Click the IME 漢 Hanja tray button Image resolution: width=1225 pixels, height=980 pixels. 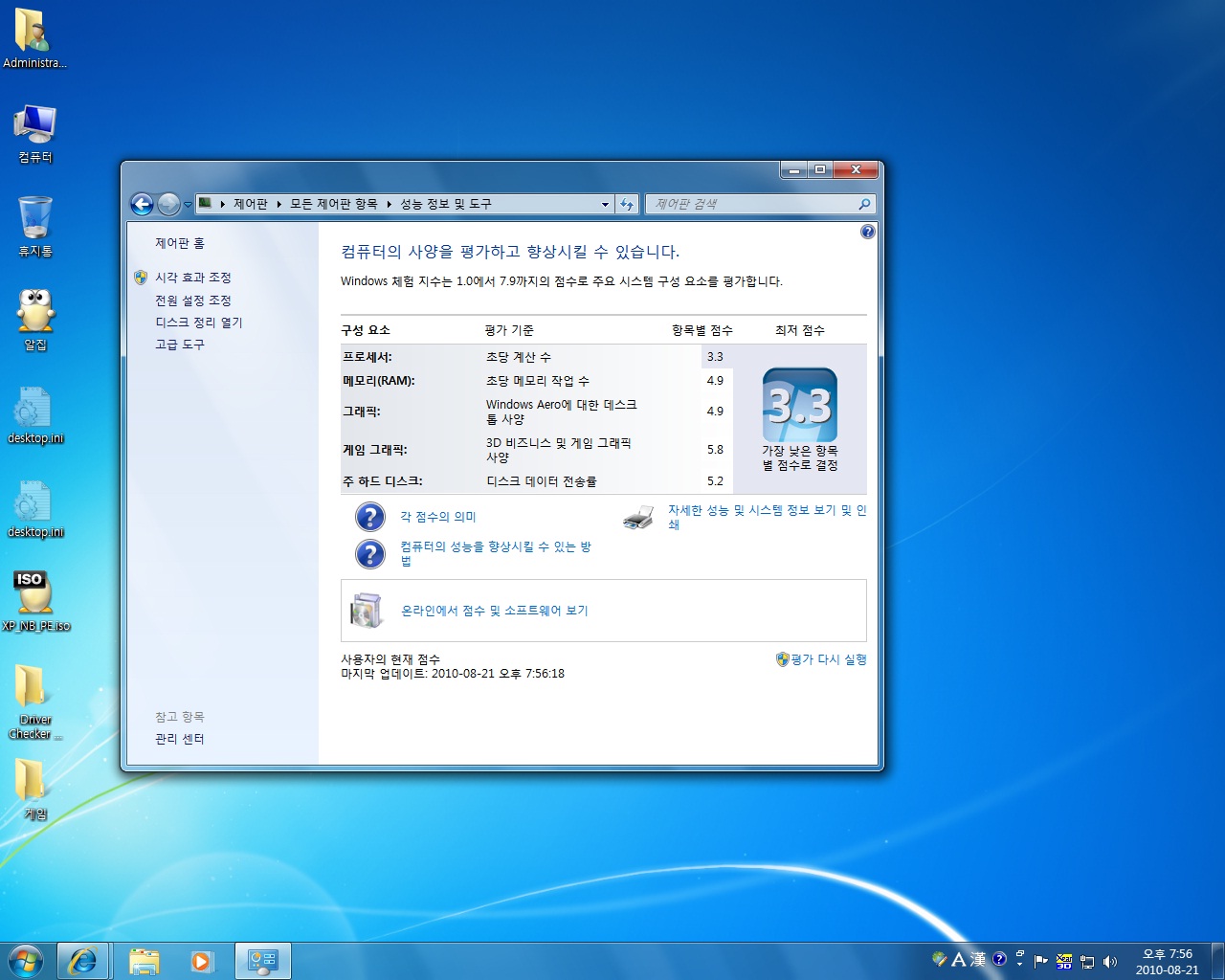(x=978, y=959)
